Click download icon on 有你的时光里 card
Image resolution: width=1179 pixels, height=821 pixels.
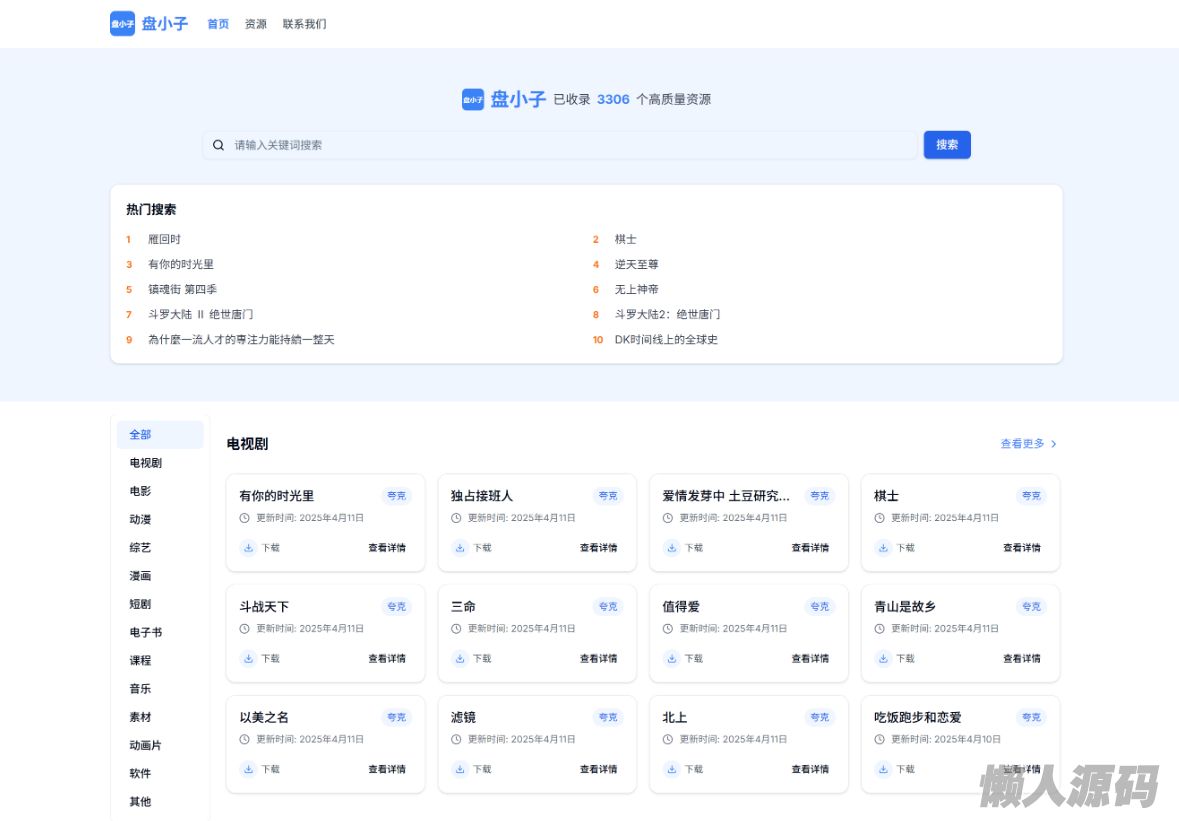pyautogui.click(x=248, y=548)
